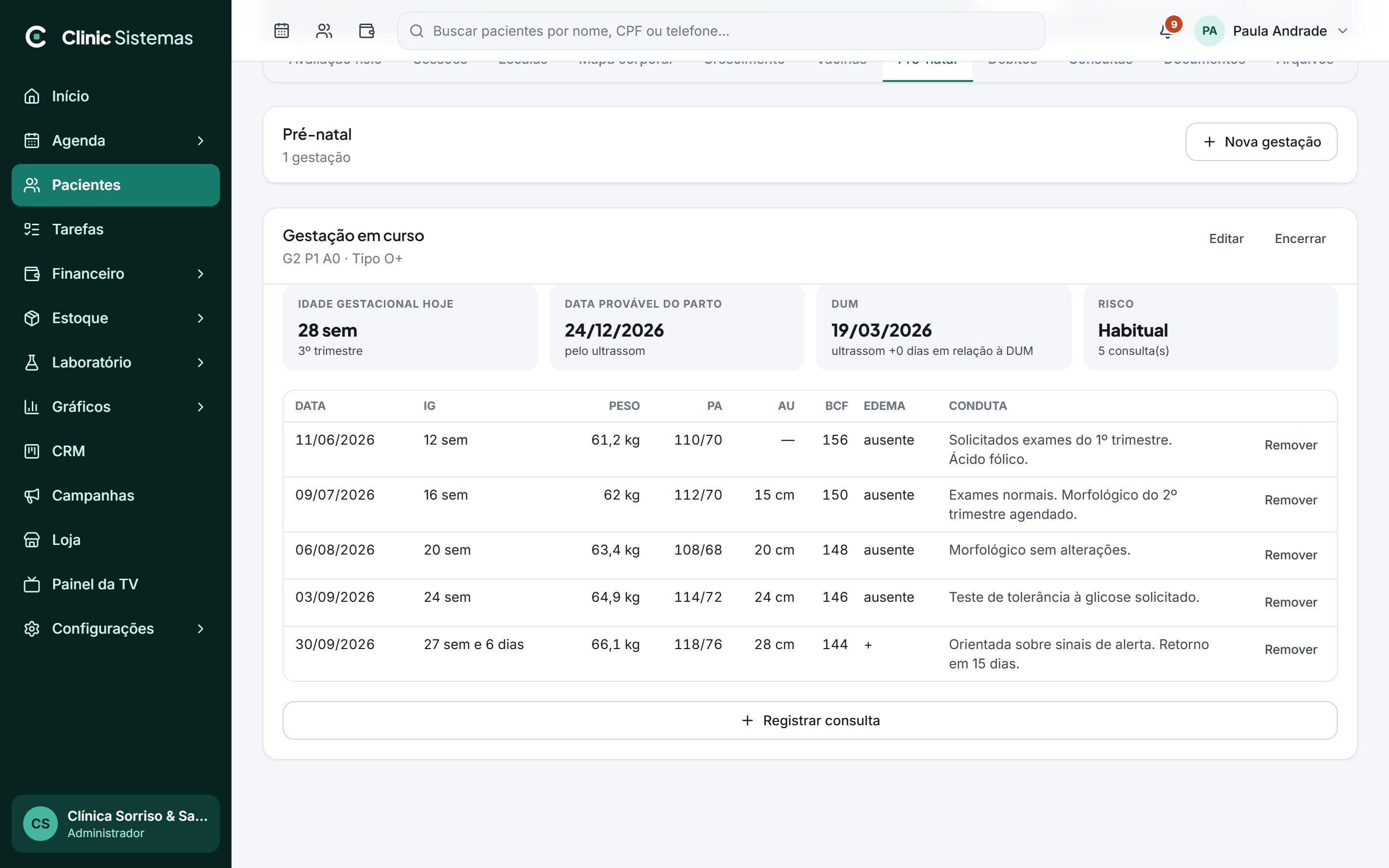Screen dimensions: 1389x868
Task: Click the PA user avatar
Action: click(1210, 31)
